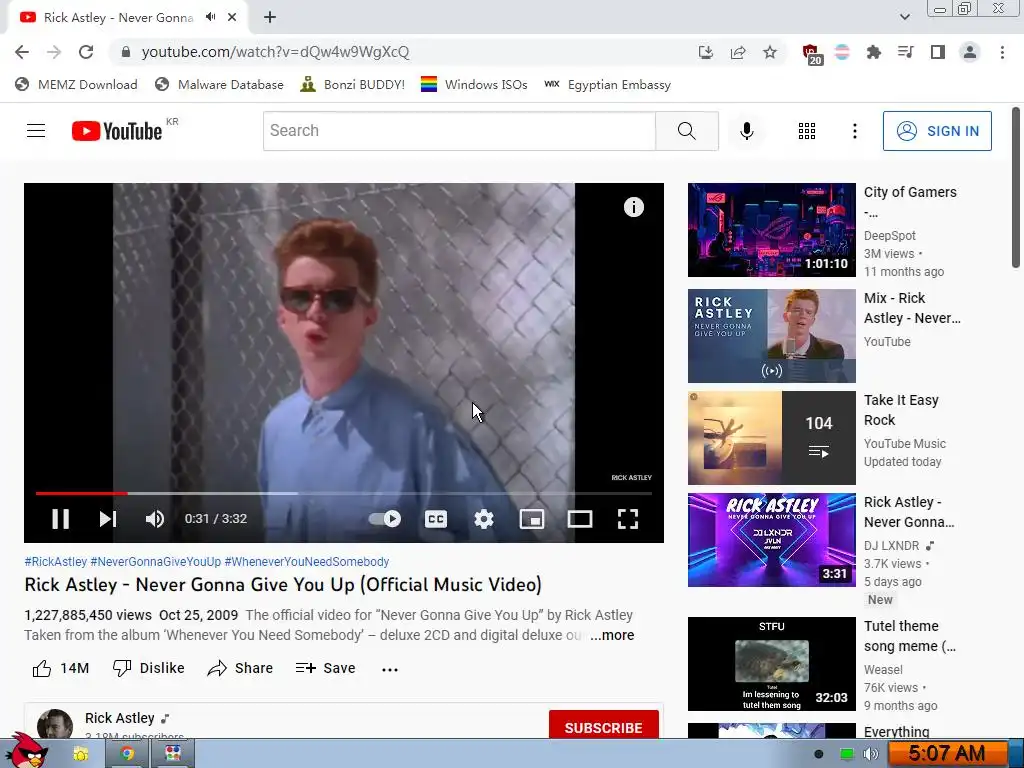Save the video to a playlist
The height and width of the screenshot is (768, 1024).
click(x=325, y=668)
